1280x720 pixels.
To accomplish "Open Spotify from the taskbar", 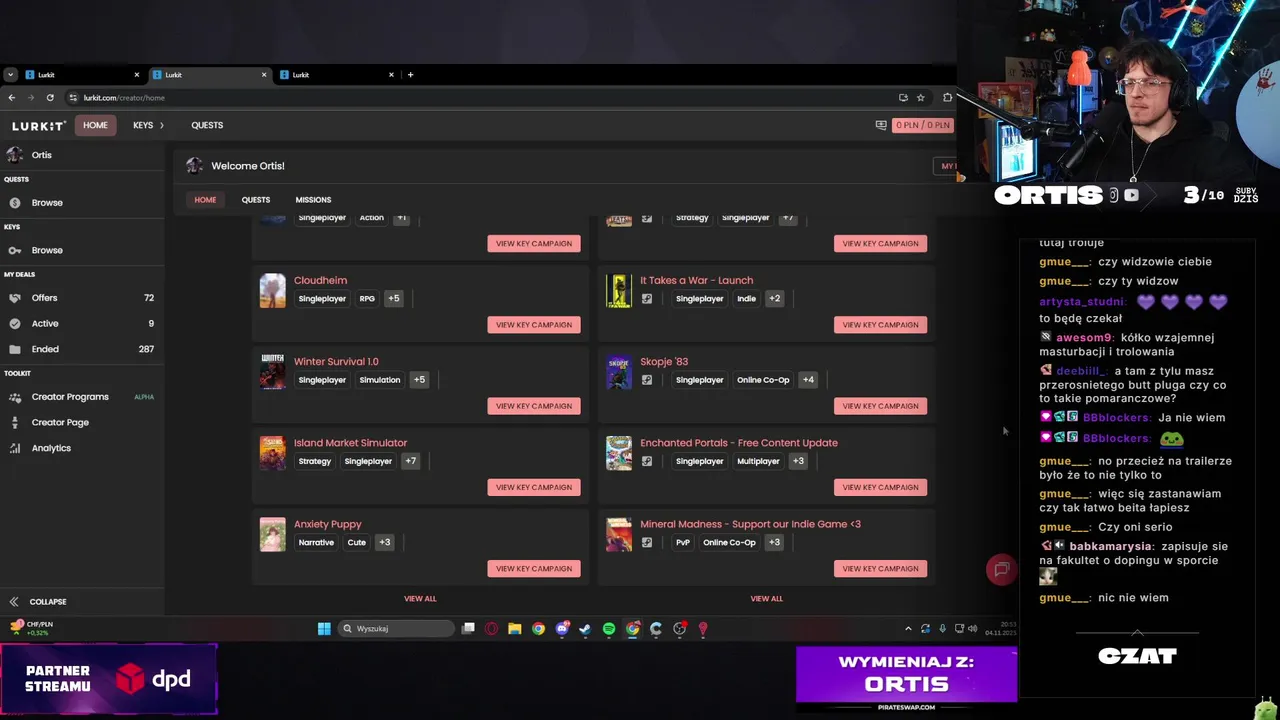I will pyautogui.click(x=609, y=629).
